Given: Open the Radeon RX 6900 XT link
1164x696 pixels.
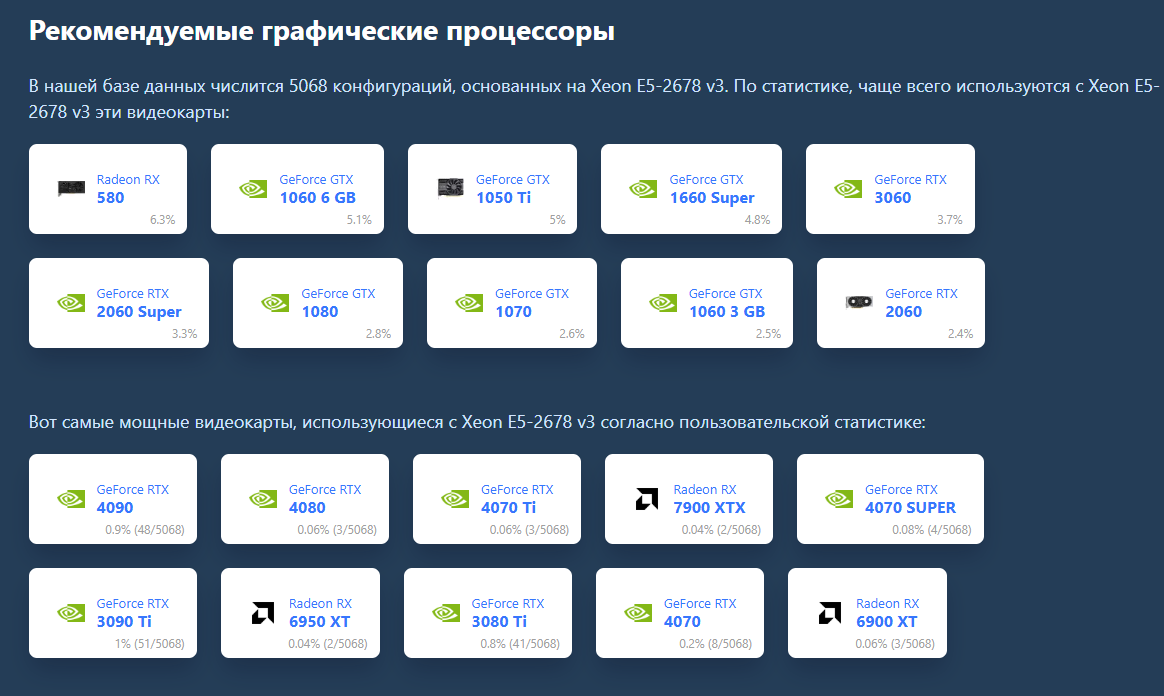Looking at the screenshot, I should pyautogui.click(x=887, y=613).
